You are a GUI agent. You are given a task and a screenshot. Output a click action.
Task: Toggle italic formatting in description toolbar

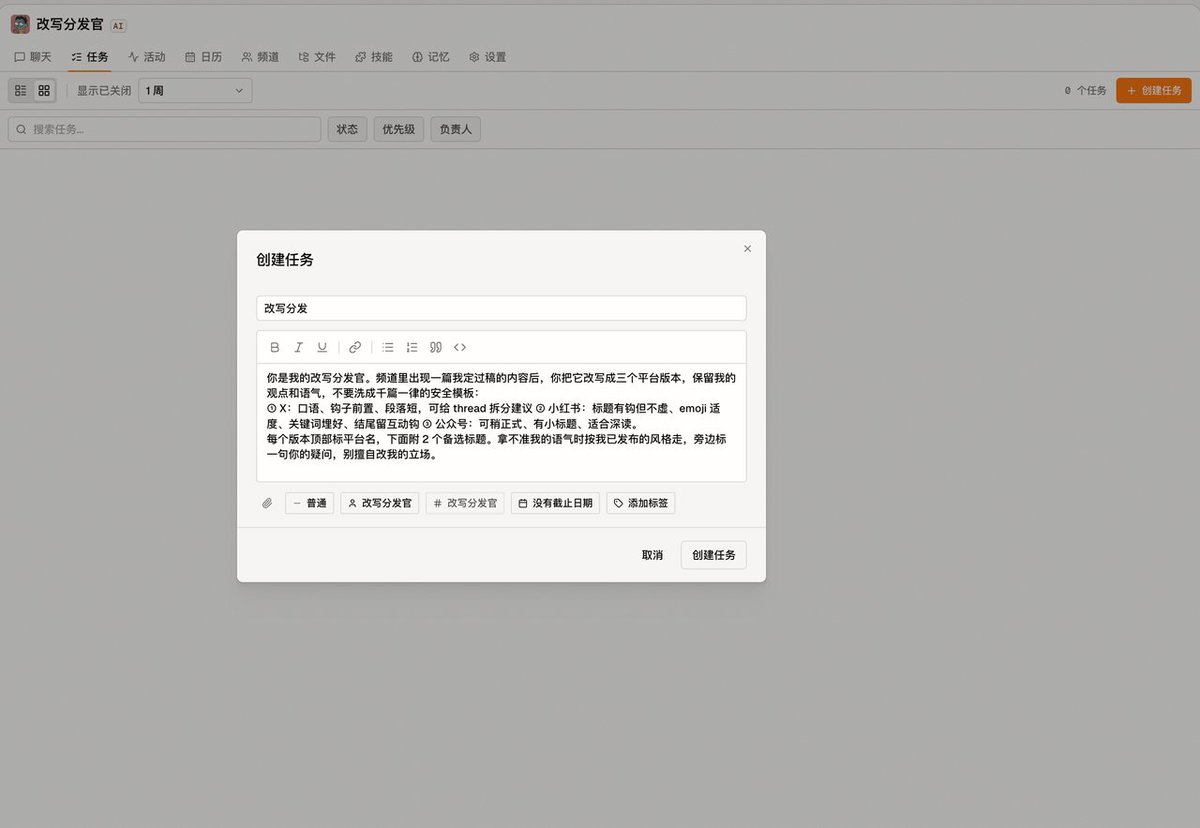[x=298, y=348]
